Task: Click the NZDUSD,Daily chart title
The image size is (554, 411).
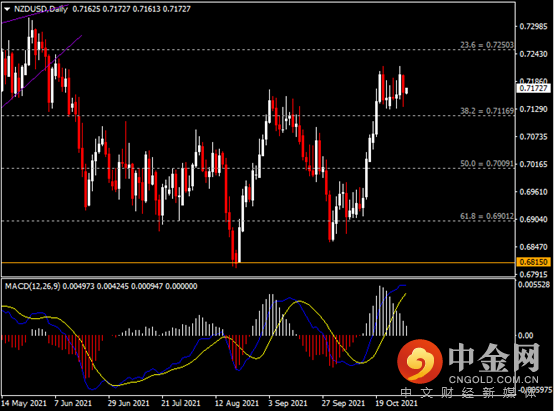Action: click(41, 9)
